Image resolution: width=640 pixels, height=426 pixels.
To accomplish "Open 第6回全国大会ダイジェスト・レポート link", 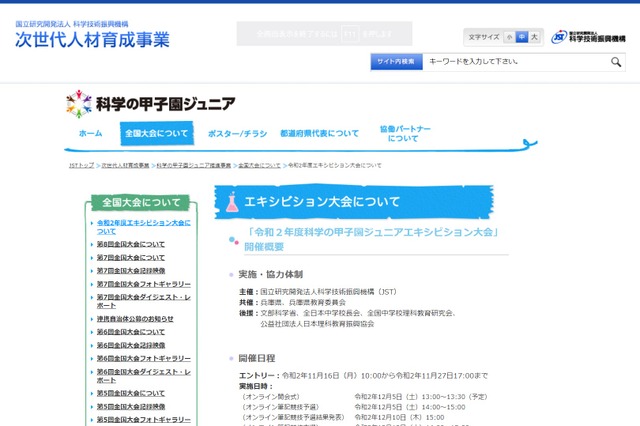I will 143,376.
